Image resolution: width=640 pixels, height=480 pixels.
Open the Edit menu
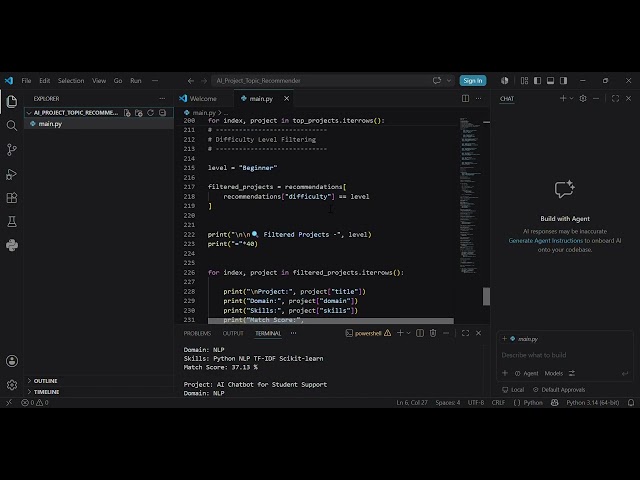click(x=44, y=80)
